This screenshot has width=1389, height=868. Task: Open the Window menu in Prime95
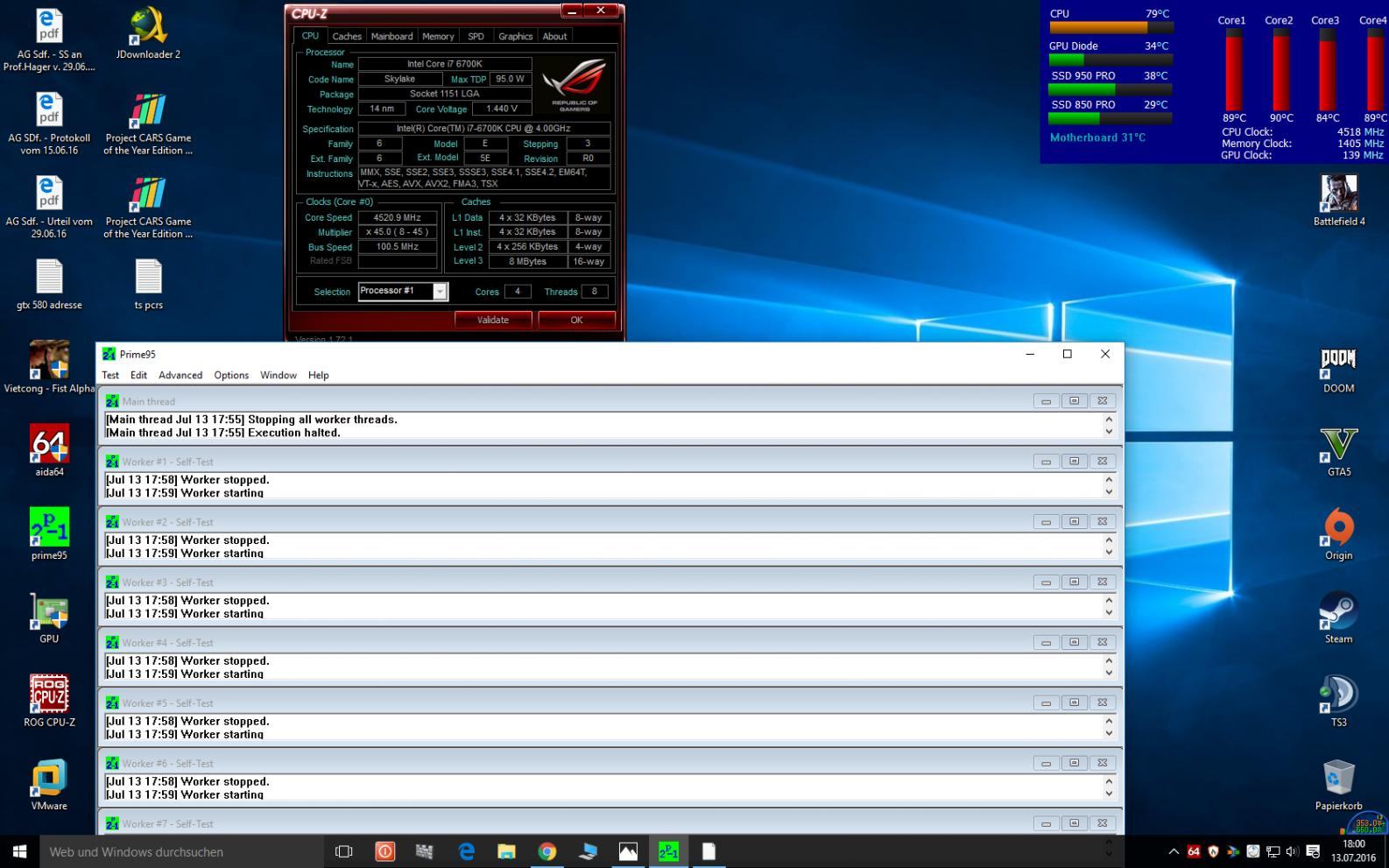coord(279,375)
